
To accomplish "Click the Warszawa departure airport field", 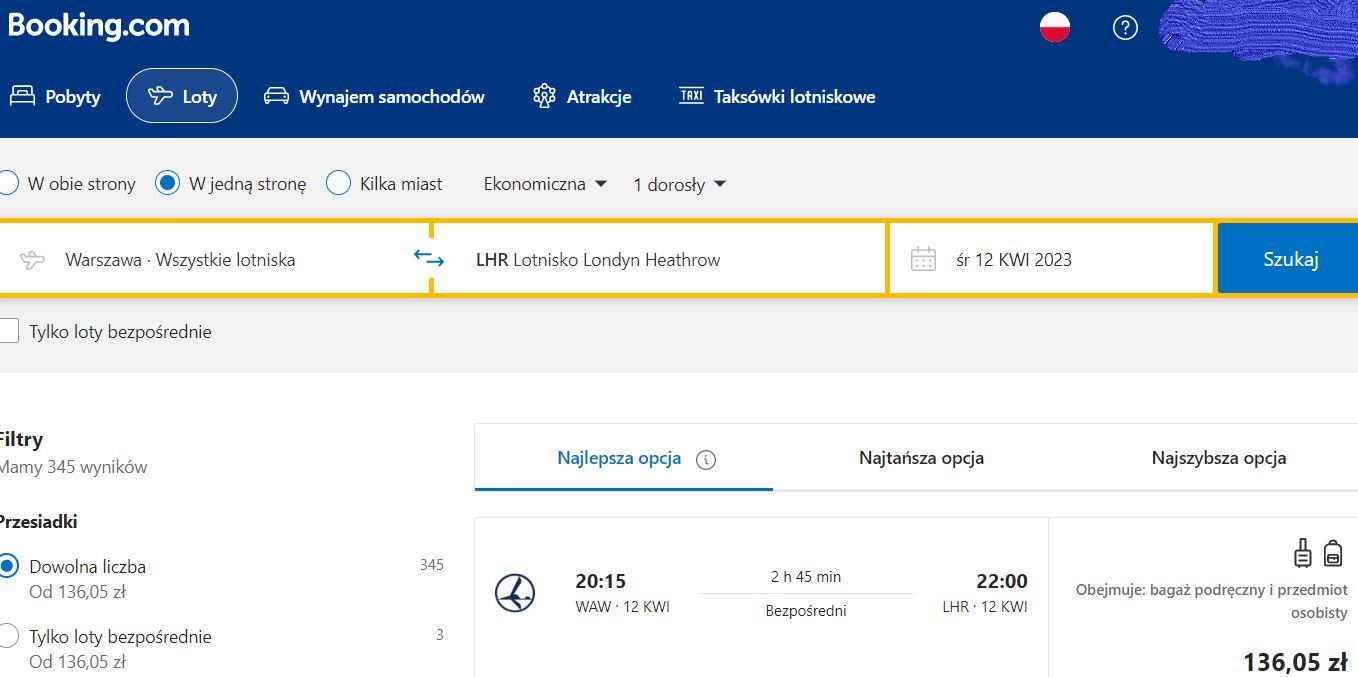I will coord(214,260).
